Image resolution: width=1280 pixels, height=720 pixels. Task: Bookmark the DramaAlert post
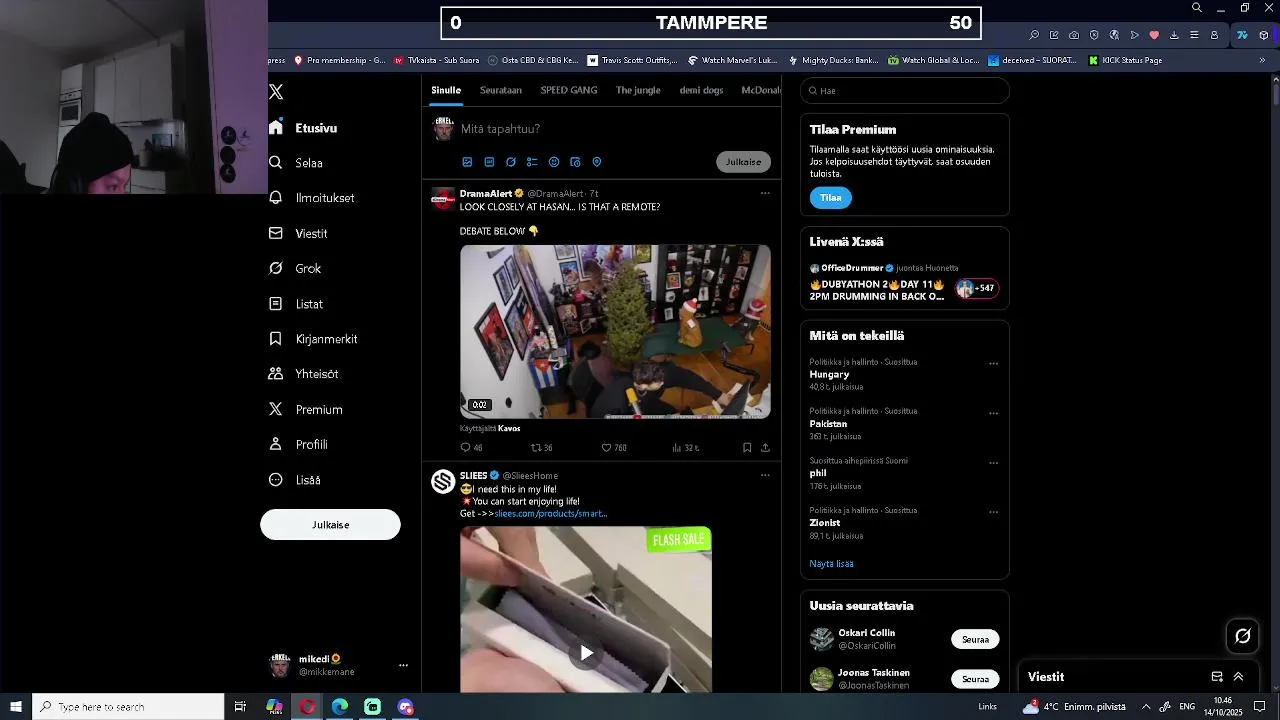747,448
